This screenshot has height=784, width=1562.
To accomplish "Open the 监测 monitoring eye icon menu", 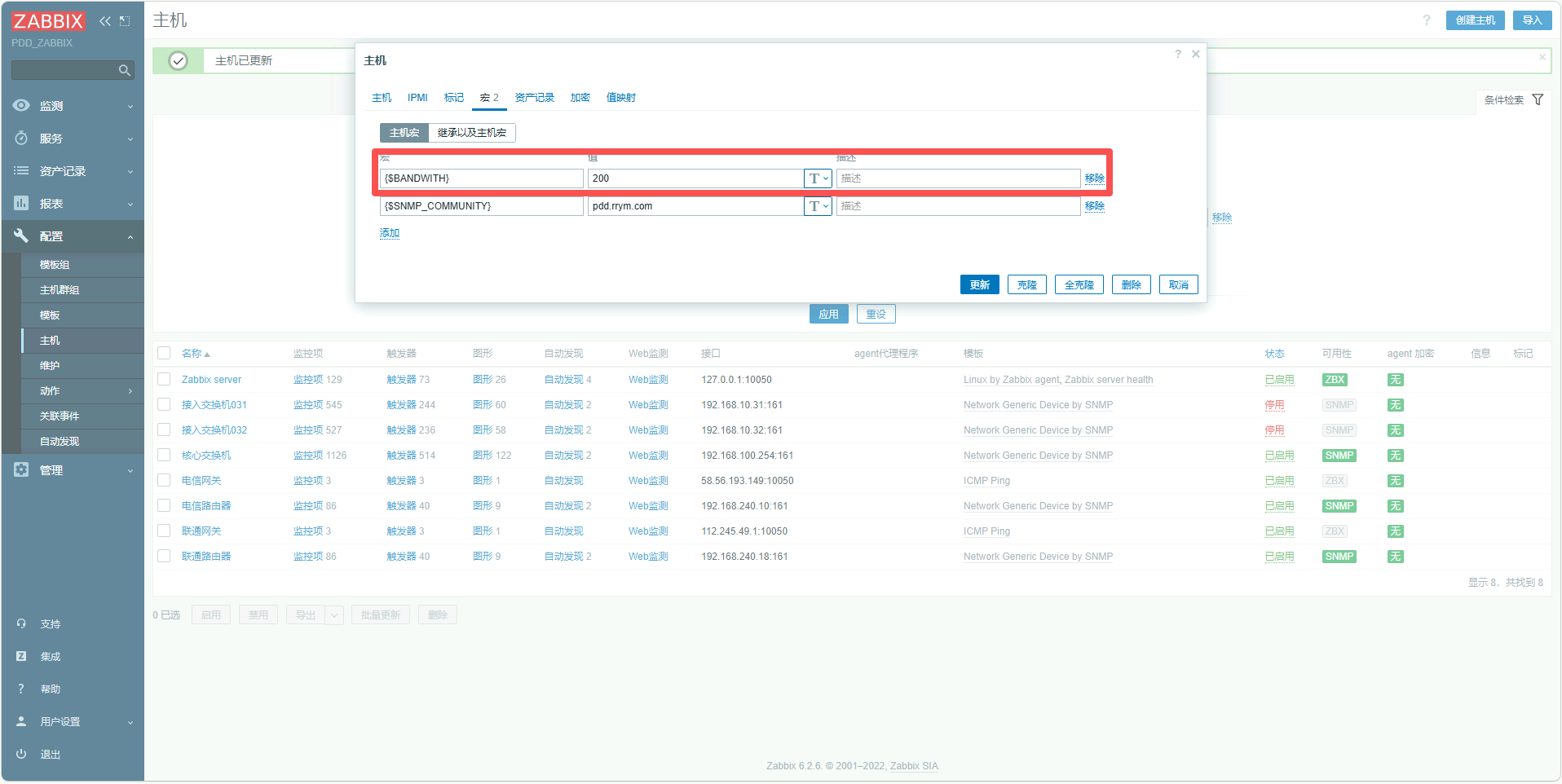I will pos(21,106).
